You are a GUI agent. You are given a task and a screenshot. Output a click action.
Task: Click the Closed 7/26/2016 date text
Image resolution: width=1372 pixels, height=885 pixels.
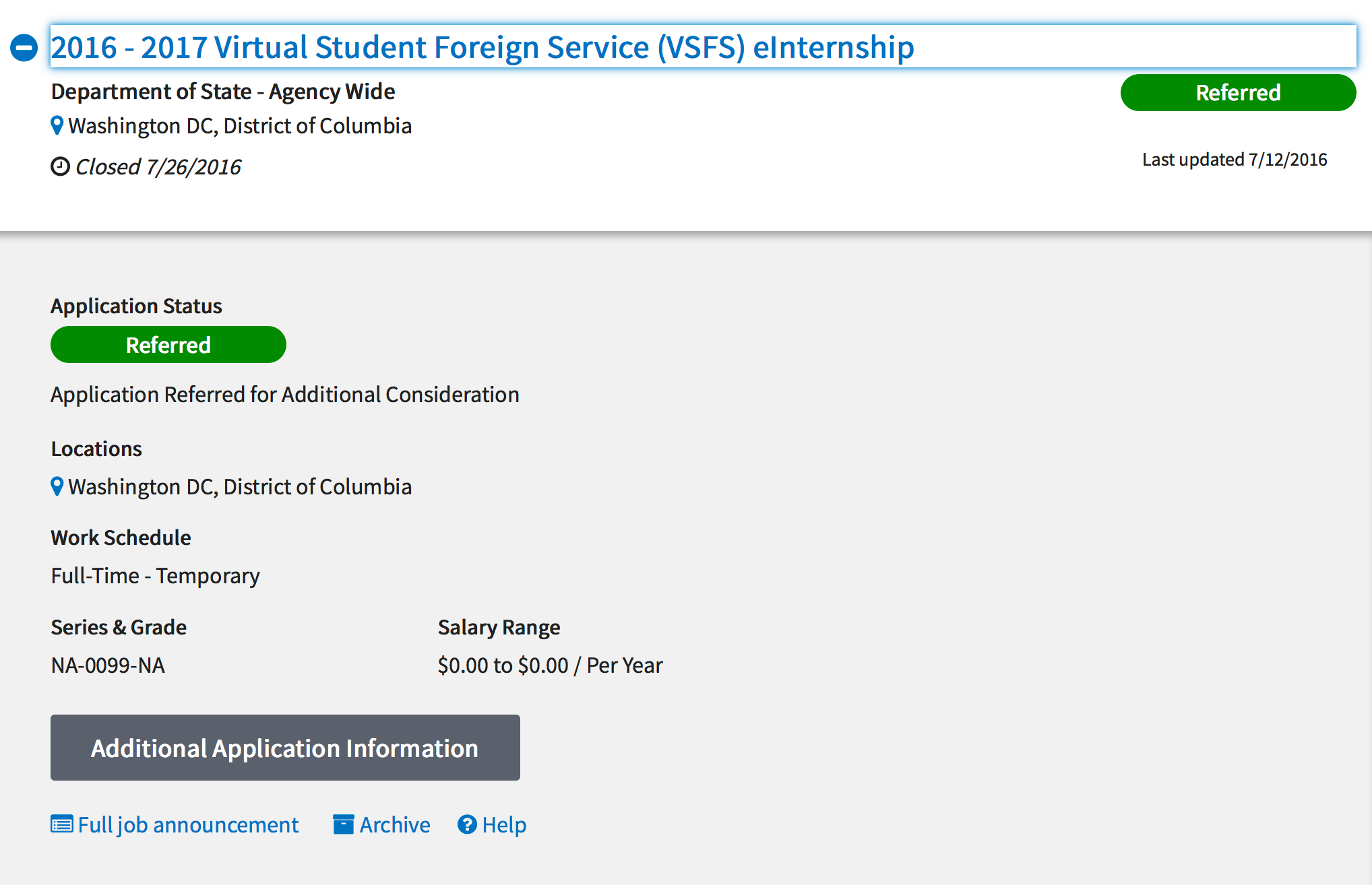pos(158,166)
